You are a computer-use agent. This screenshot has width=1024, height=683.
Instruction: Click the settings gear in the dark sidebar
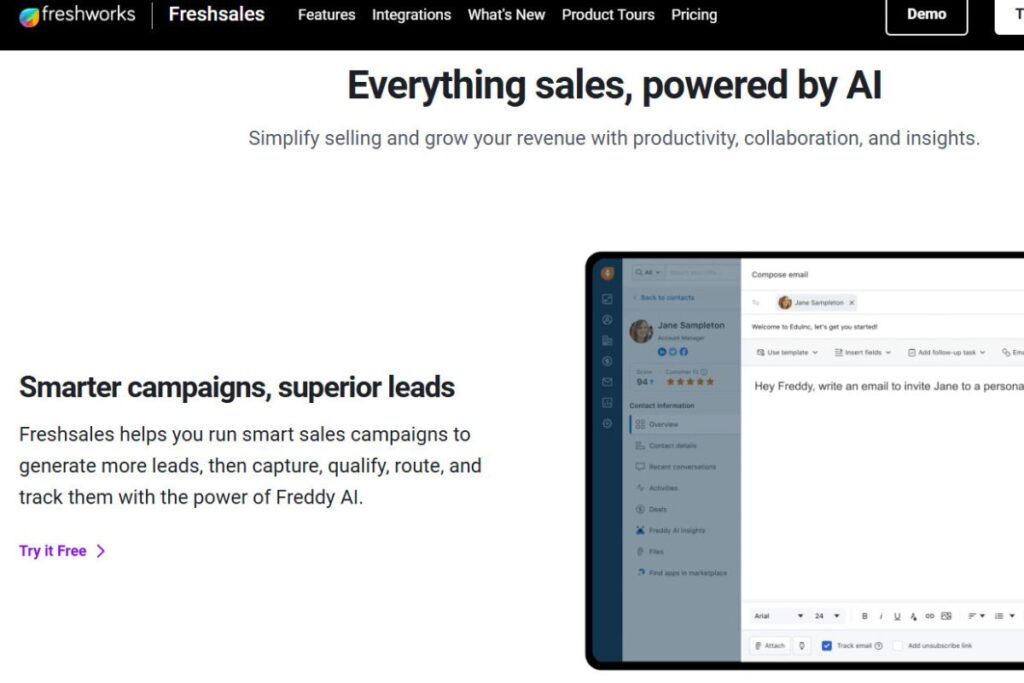pyautogui.click(x=607, y=424)
